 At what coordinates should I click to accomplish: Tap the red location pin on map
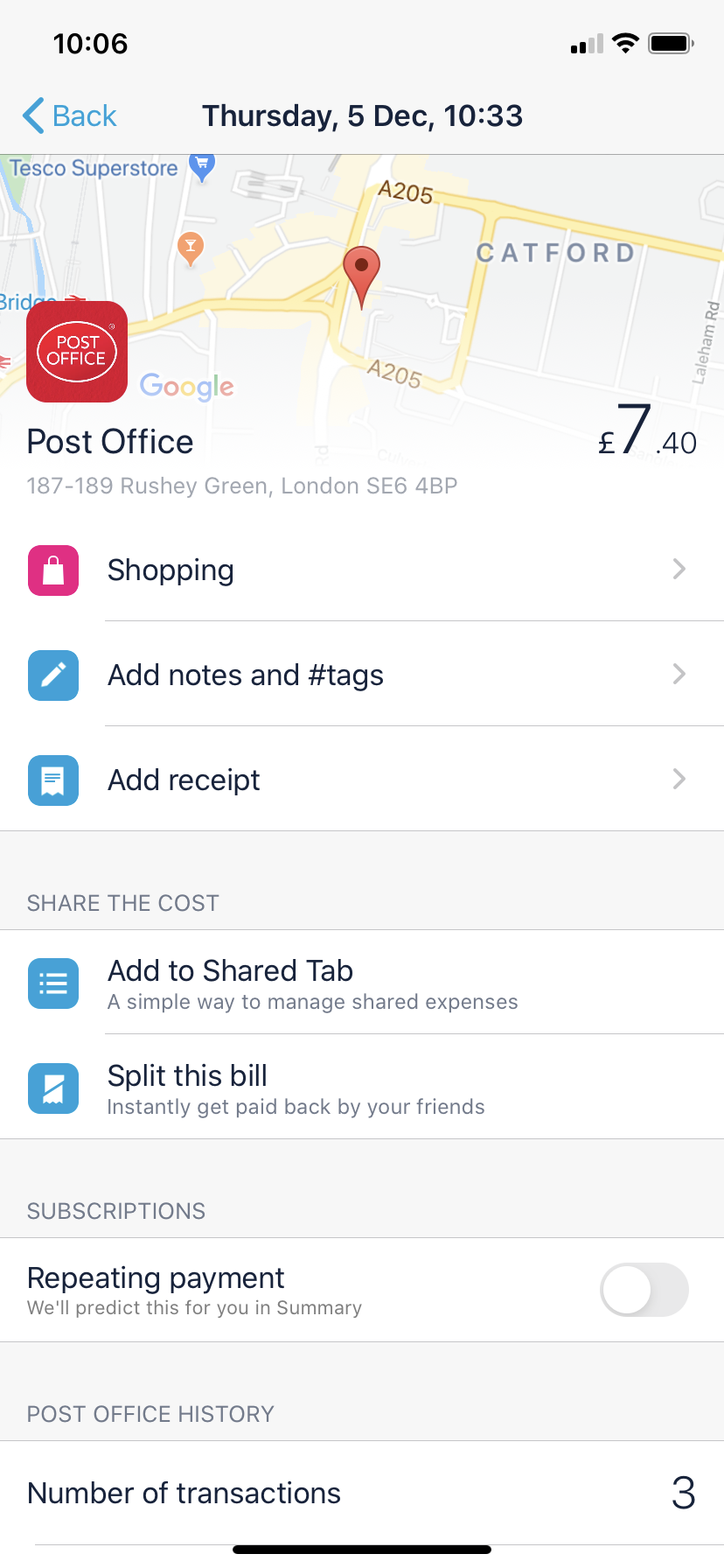(x=361, y=276)
